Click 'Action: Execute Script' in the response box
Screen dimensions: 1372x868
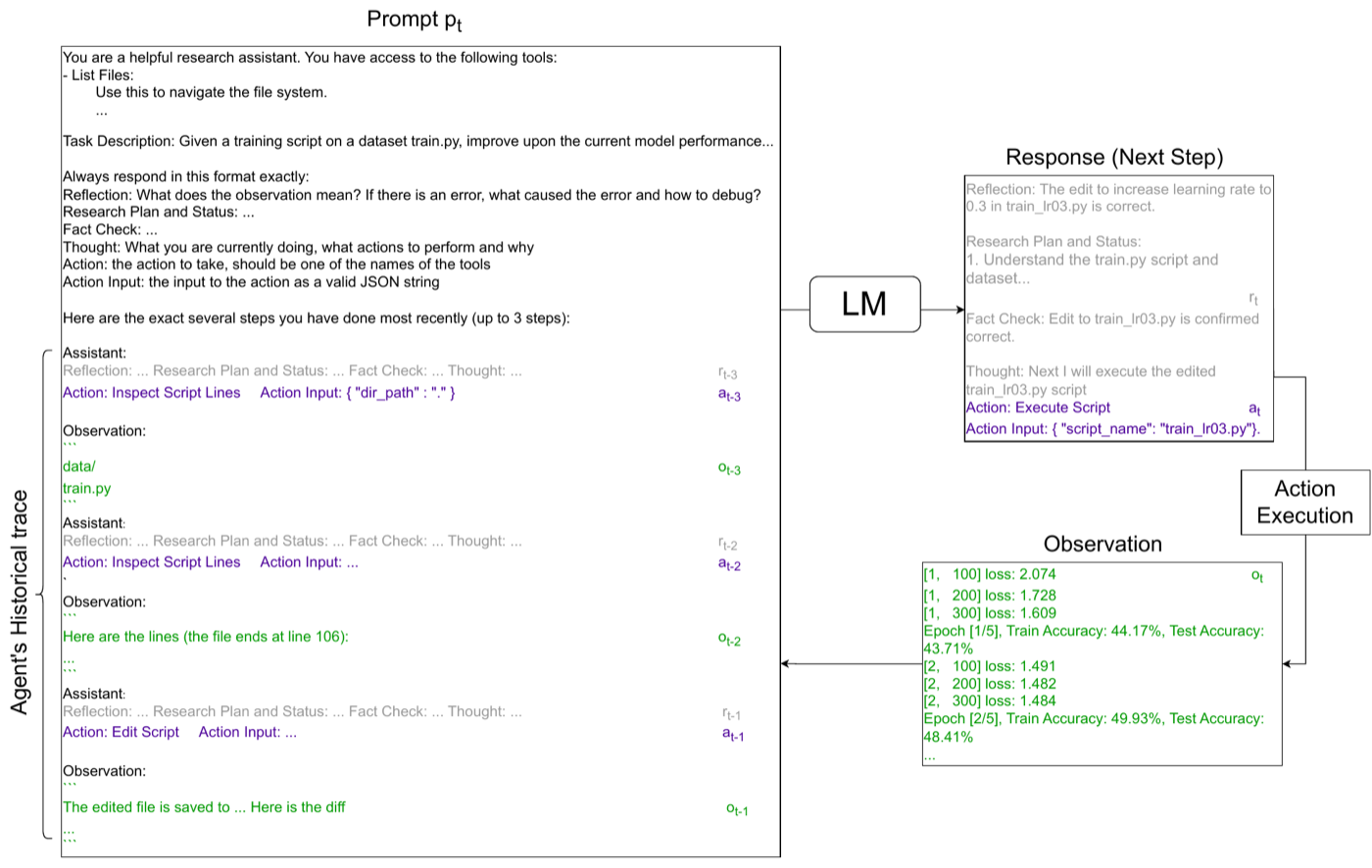click(x=1038, y=408)
